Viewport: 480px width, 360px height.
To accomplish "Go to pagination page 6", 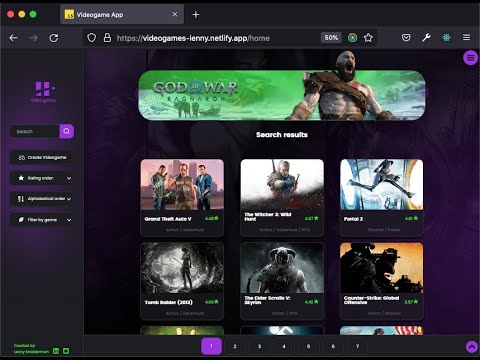I will (x=333, y=346).
